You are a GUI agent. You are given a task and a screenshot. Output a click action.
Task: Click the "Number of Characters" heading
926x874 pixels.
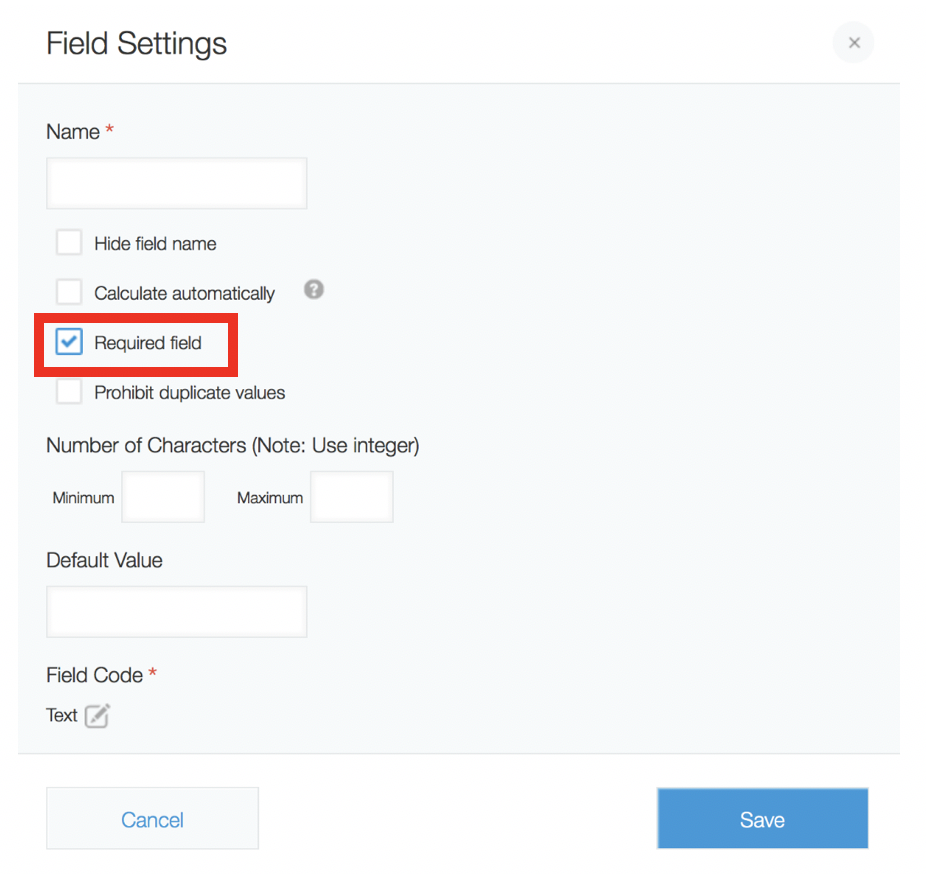click(x=232, y=446)
